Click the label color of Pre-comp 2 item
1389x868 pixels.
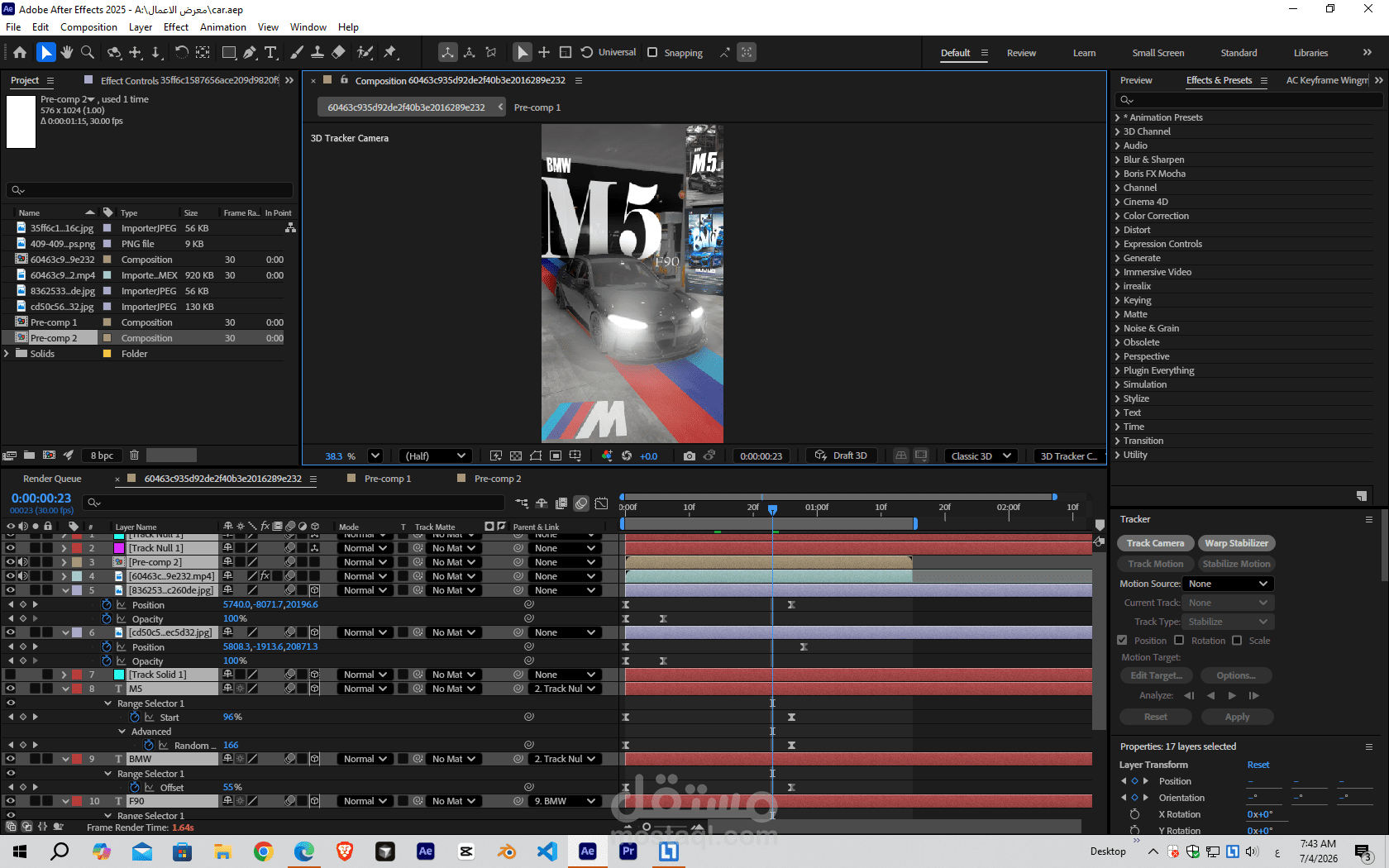click(107, 338)
